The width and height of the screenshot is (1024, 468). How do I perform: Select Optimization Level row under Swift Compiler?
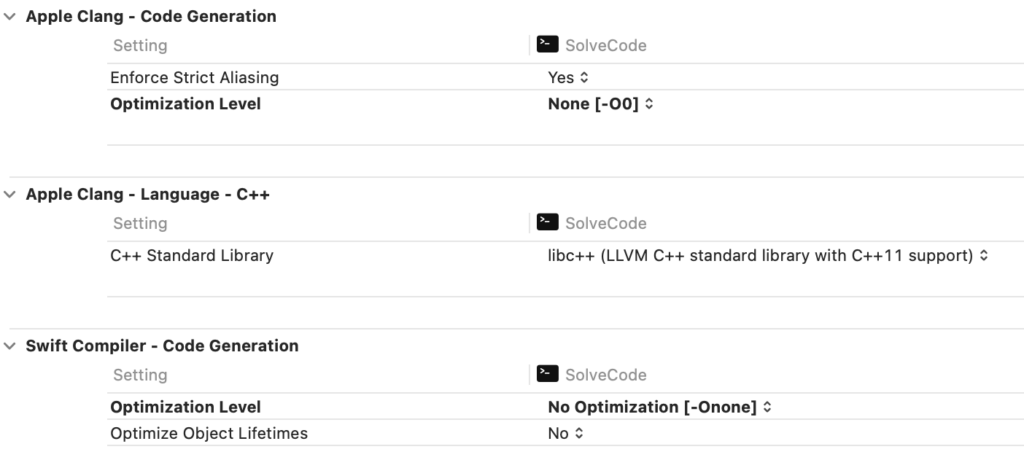pos(566,407)
